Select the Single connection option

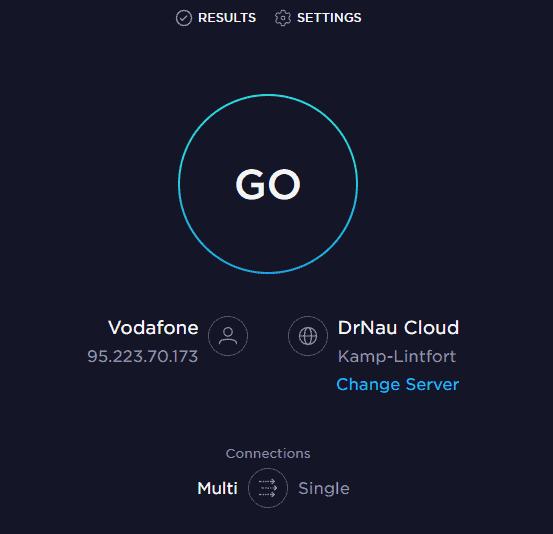(324, 489)
